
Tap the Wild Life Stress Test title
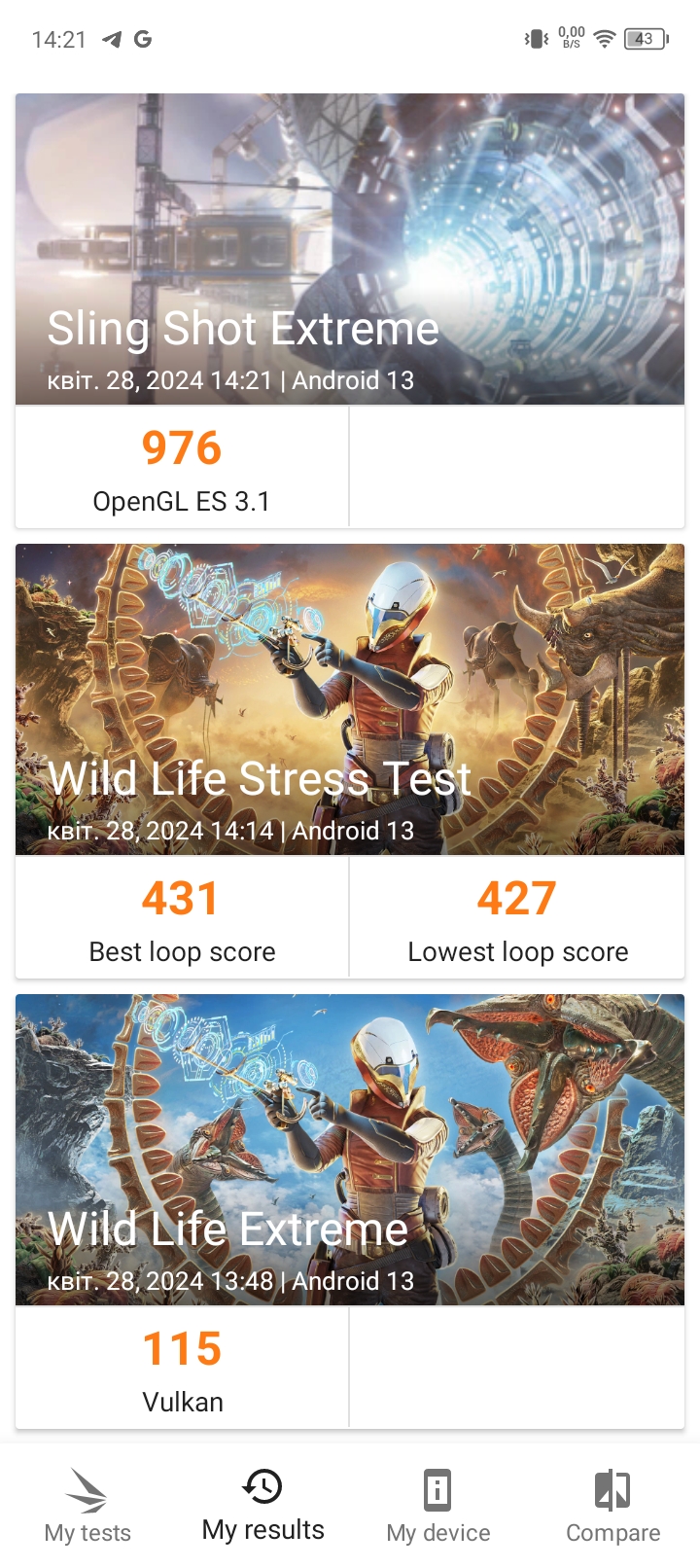pyautogui.click(x=260, y=779)
